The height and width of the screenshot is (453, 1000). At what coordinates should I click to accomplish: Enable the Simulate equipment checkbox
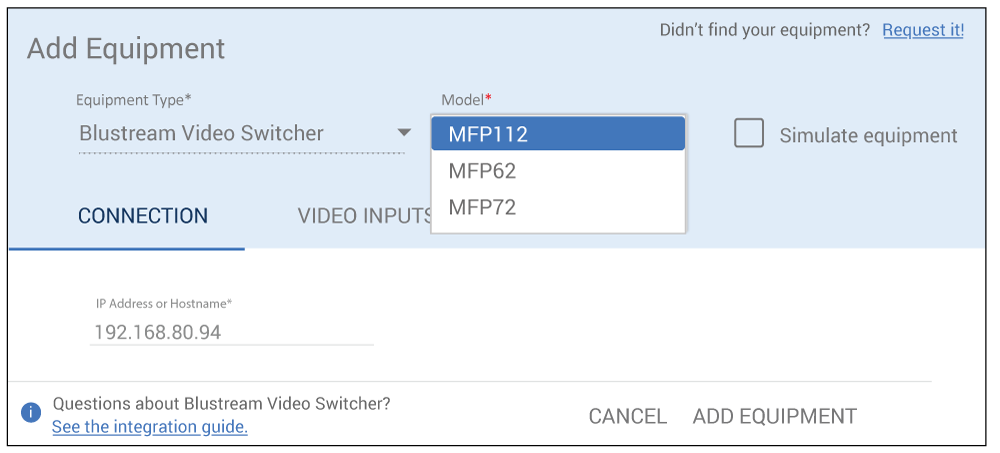[749, 134]
